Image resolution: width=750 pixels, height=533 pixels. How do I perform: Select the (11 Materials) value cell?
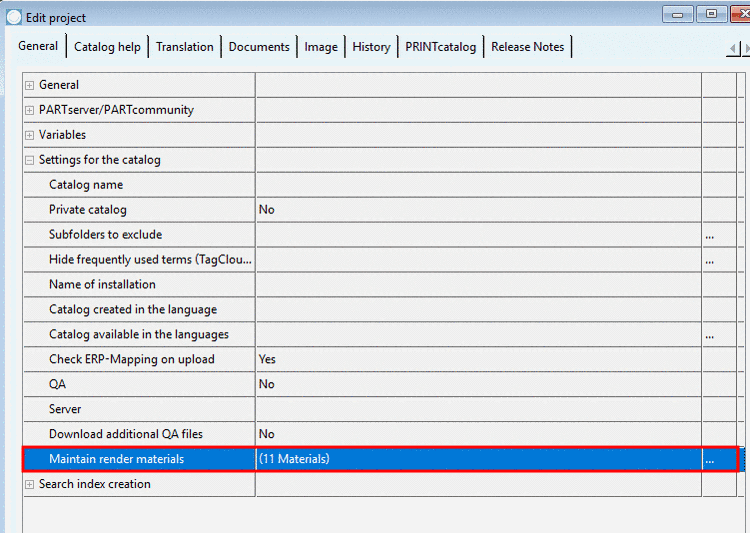[479, 459]
